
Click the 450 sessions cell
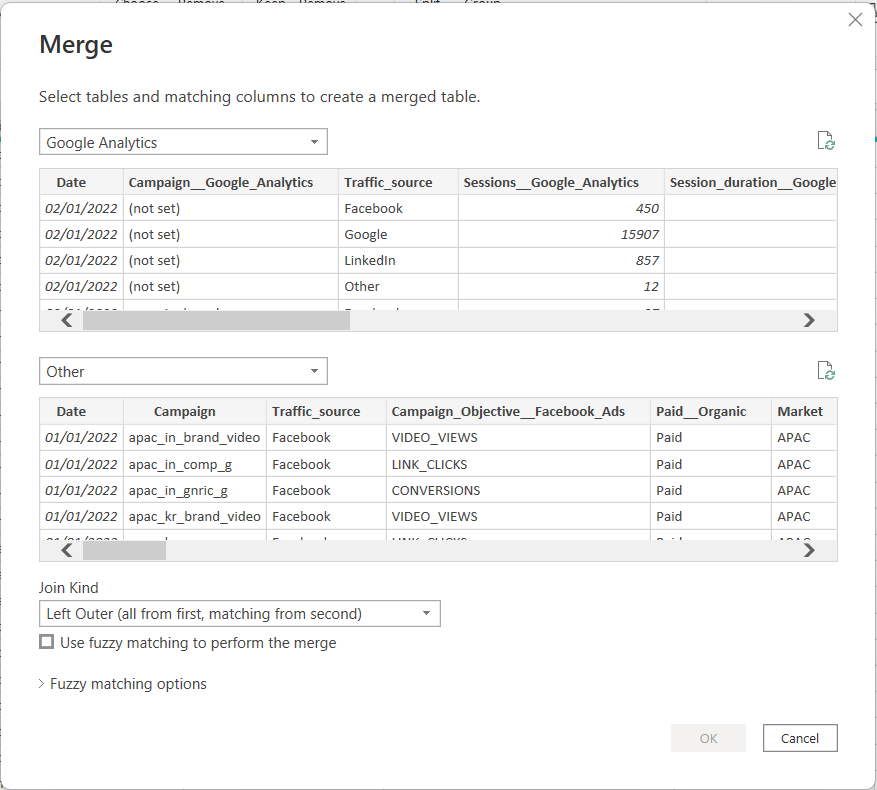pyautogui.click(x=561, y=209)
